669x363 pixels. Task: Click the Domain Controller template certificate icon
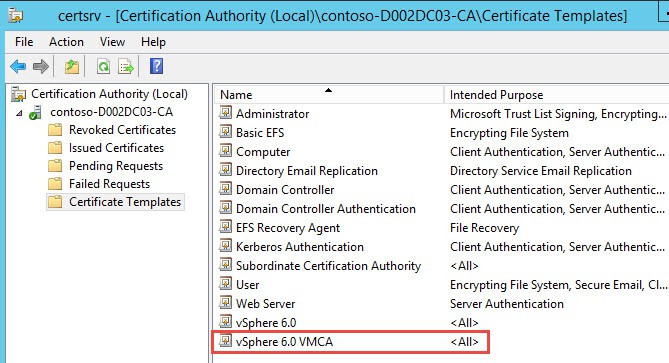225,189
